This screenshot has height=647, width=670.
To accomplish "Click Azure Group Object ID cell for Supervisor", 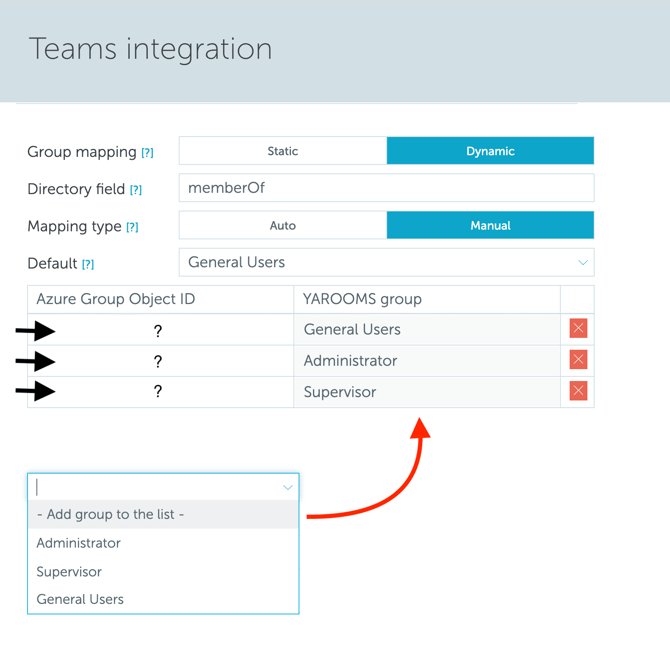I will pos(158,392).
